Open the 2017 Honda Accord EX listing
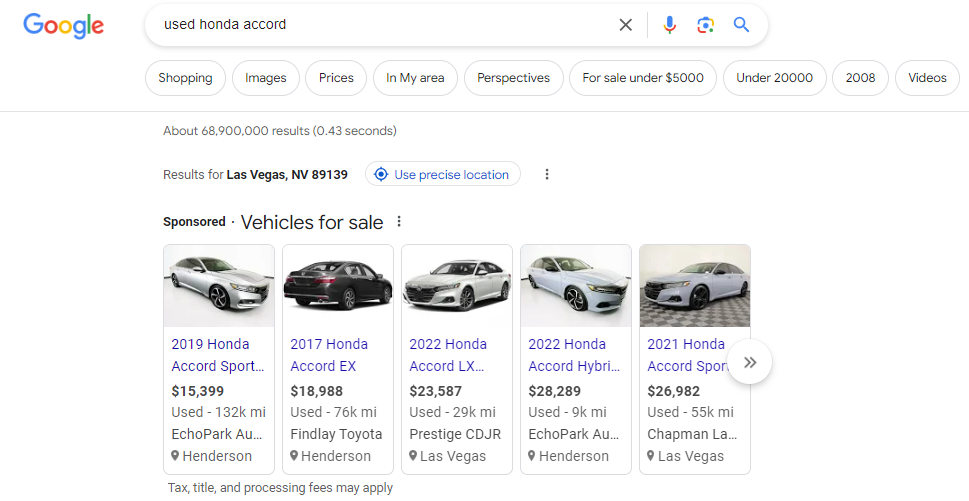Viewport: 969px width, 501px height. (x=329, y=355)
